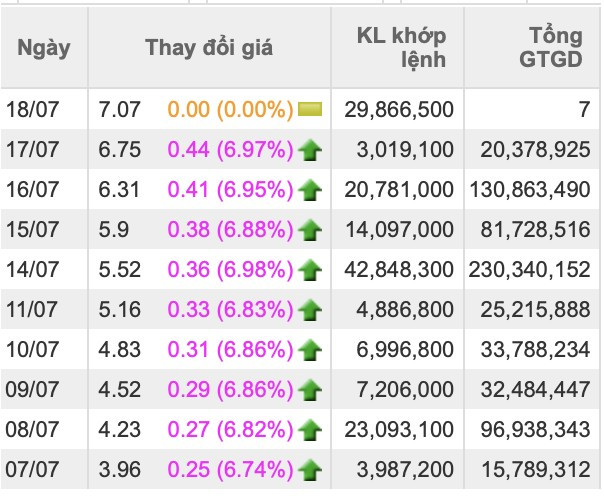Viewport: 604px width, 498px height.
Task: Click the green up arrow for 17/07
Action: (310, 151)
